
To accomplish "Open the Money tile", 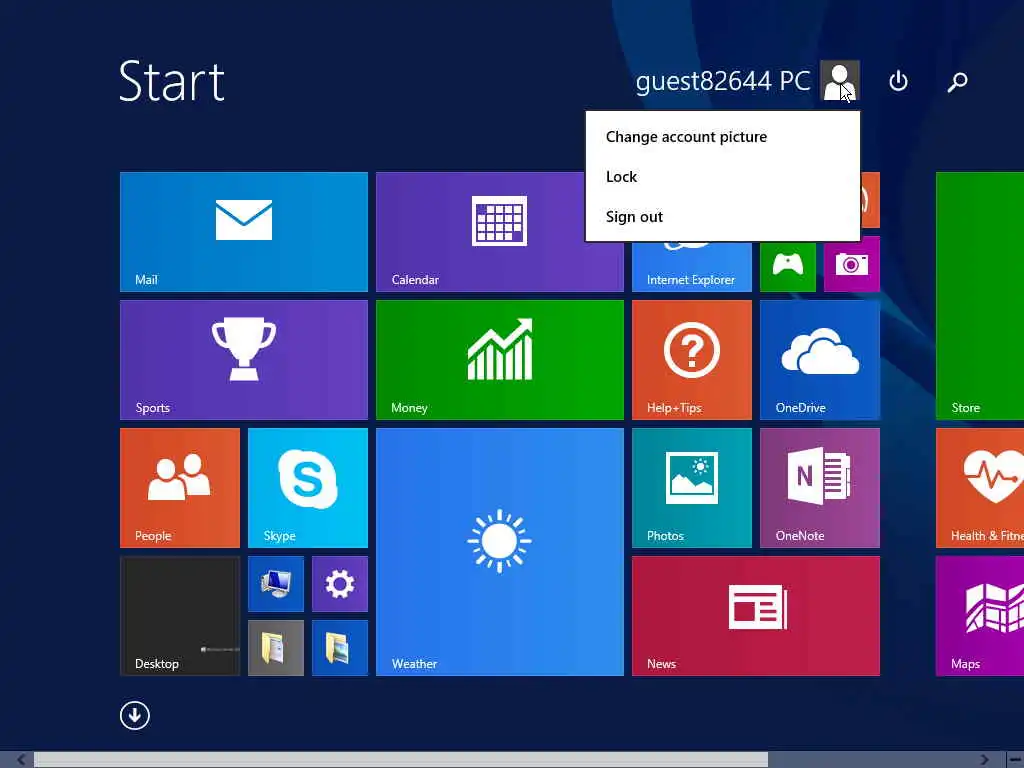I will pos(500,360).
